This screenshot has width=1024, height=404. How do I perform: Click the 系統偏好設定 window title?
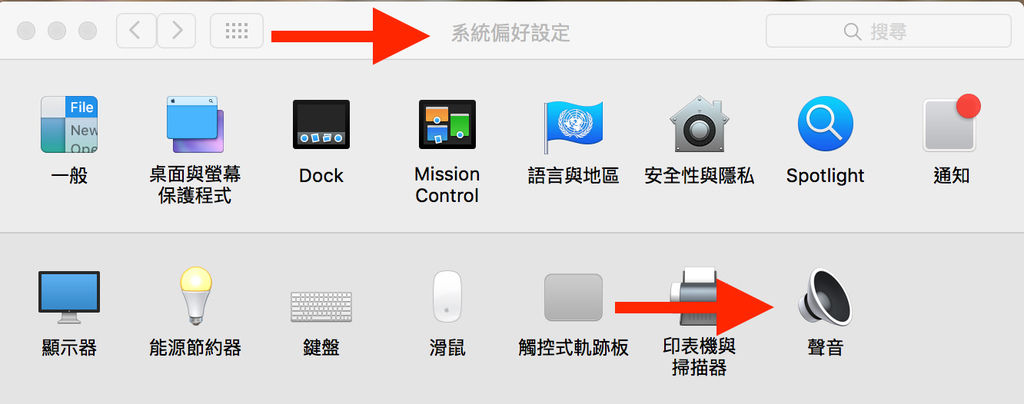[x=510, y=32]
